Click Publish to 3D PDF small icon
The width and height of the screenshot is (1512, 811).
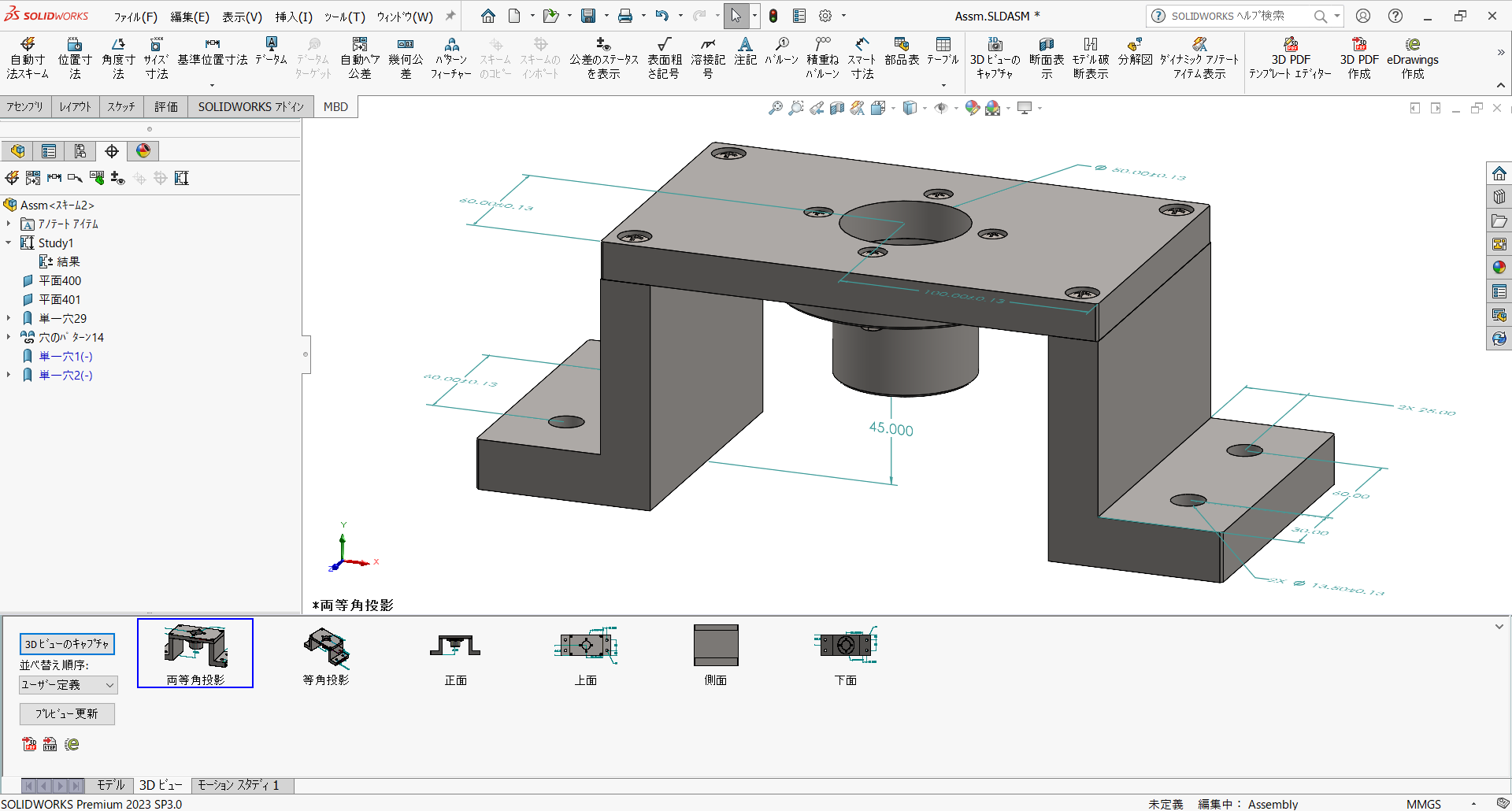coord(29,744)
